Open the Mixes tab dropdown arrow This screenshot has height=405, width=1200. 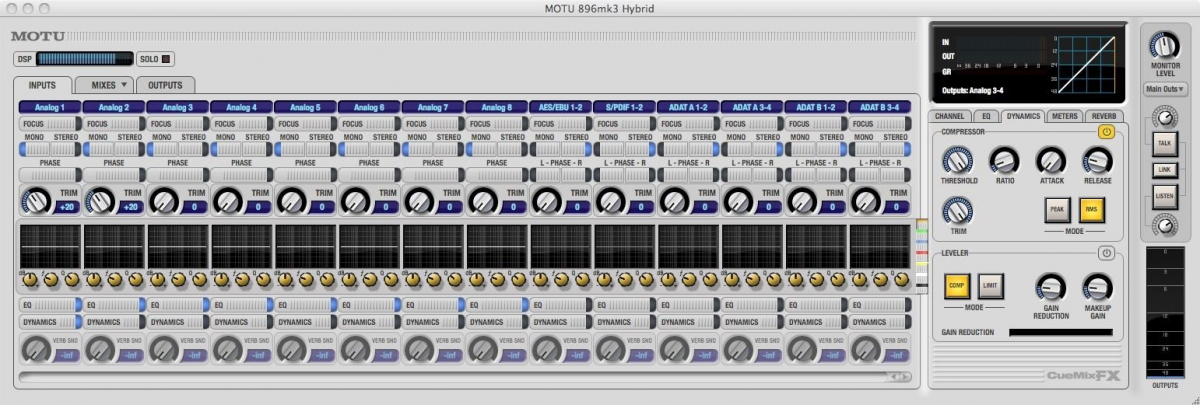click(x=124, y=85)
